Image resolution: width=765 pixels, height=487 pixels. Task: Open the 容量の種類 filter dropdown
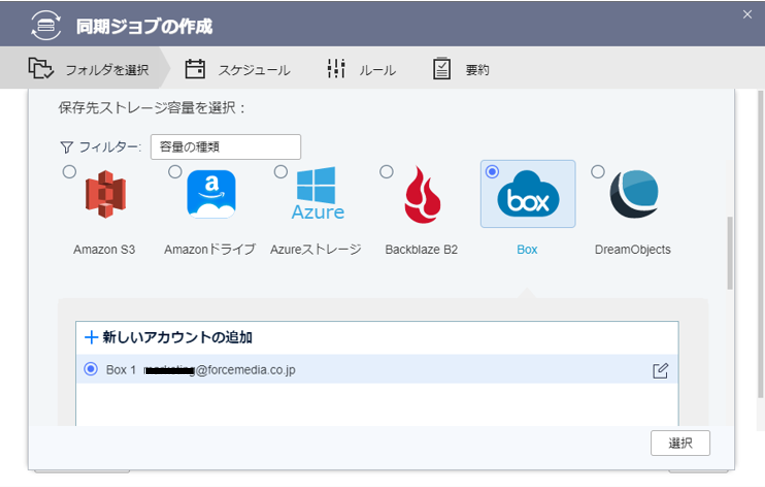[x=225, y=147]
